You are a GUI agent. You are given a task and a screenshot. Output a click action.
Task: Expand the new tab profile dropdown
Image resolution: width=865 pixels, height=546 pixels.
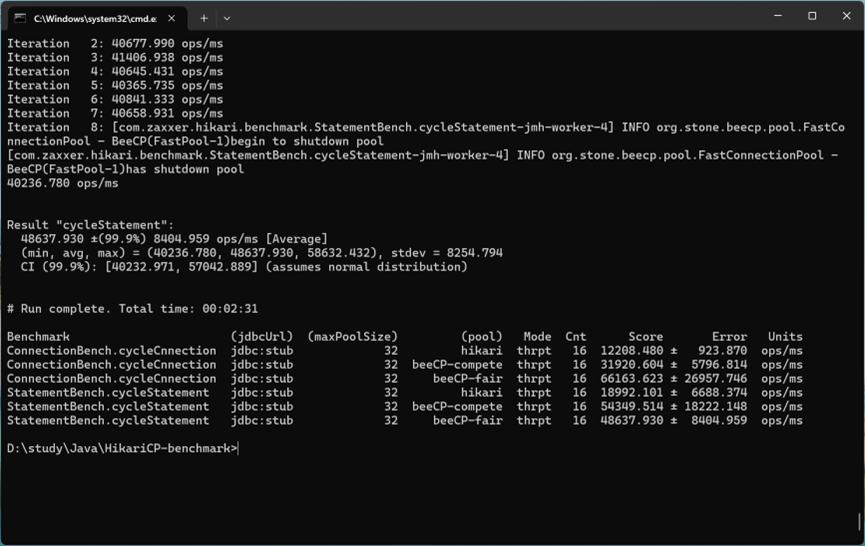coord(227,18)
